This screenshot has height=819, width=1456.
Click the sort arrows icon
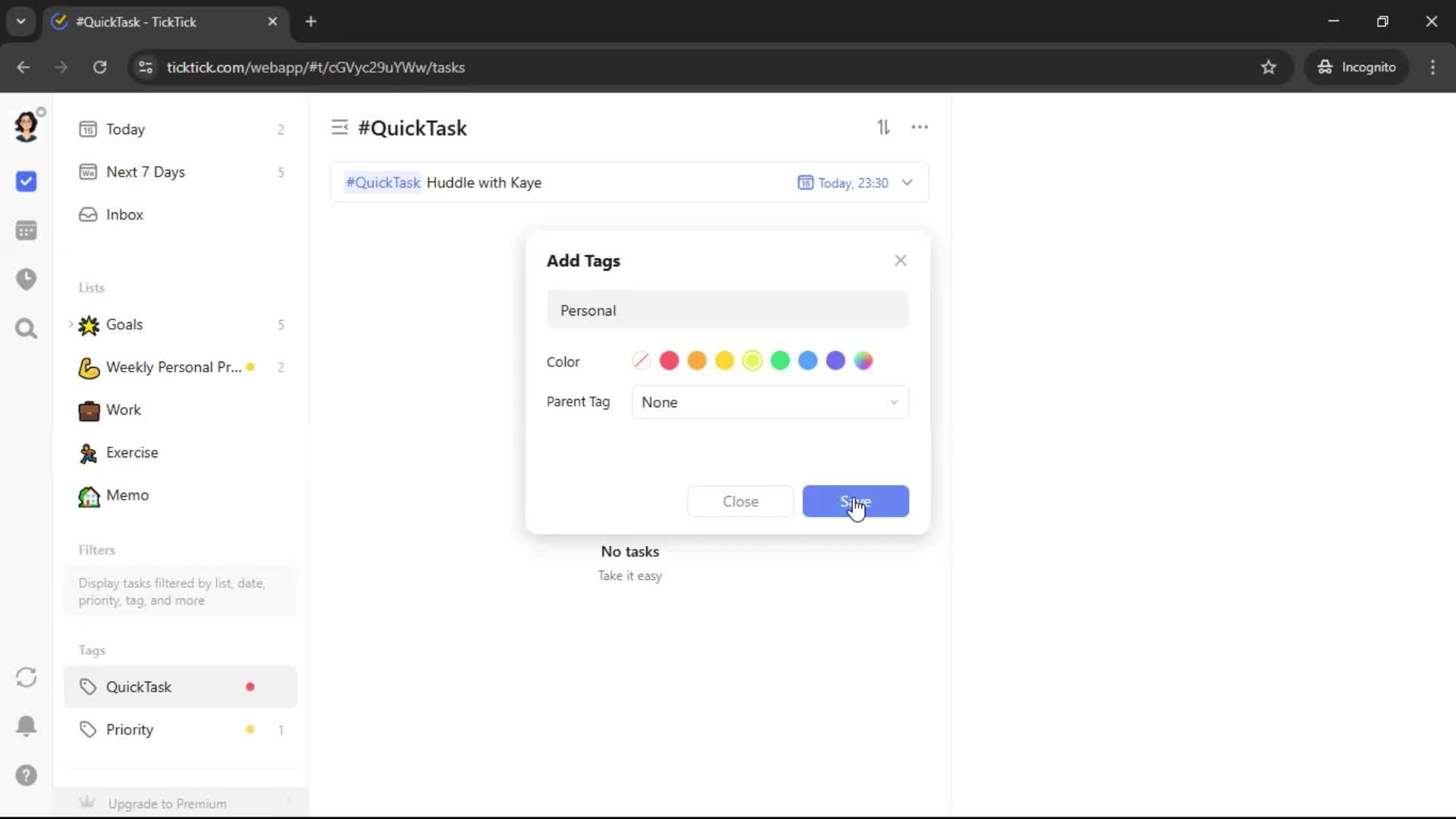pyautogui.click(x=883, y=127)
